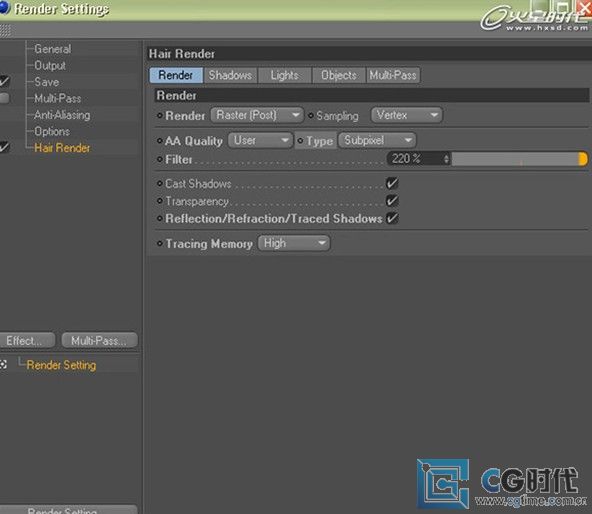The image size is (592, 514).
Task: Click the Sampling parameter animation dot
Action: pos(311,115)
